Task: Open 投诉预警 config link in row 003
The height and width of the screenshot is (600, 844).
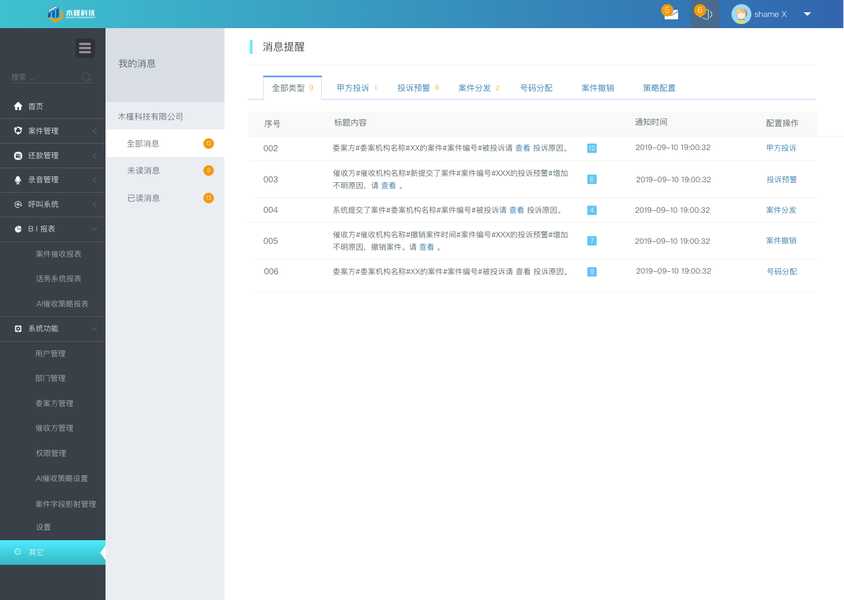Action: [782, 180]
